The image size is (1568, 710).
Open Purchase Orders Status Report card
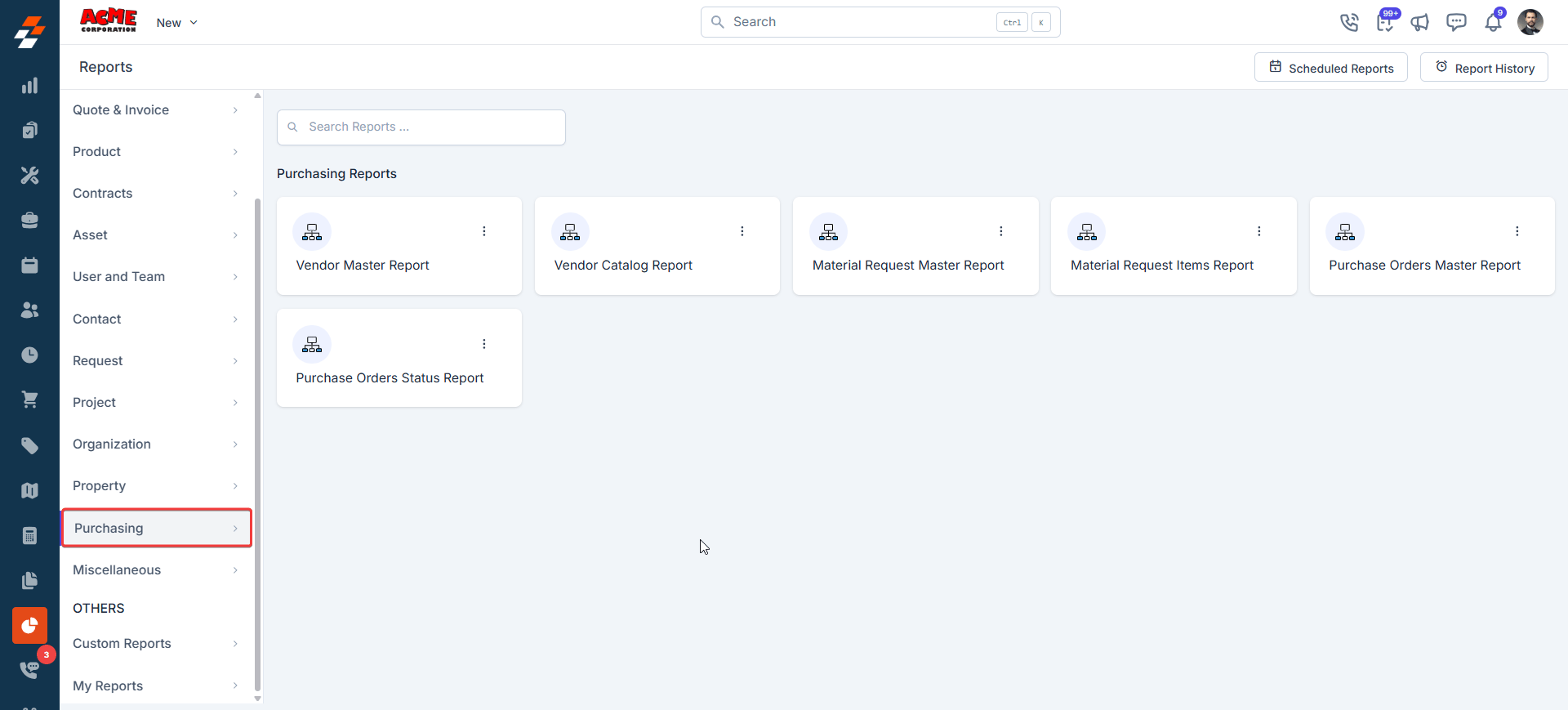399,358
